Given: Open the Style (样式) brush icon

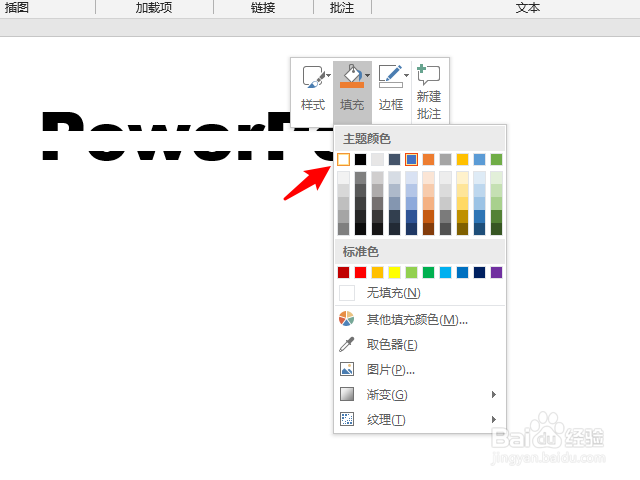Looking at the screenshot, I should (313, 77).
